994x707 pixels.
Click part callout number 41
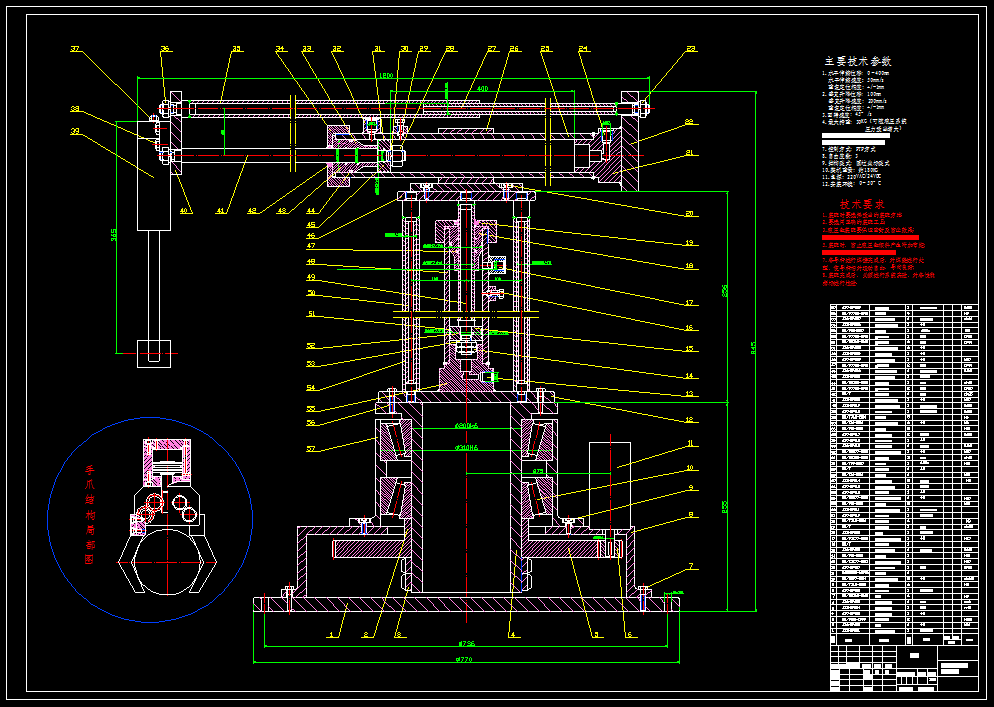tap(221, 211)
